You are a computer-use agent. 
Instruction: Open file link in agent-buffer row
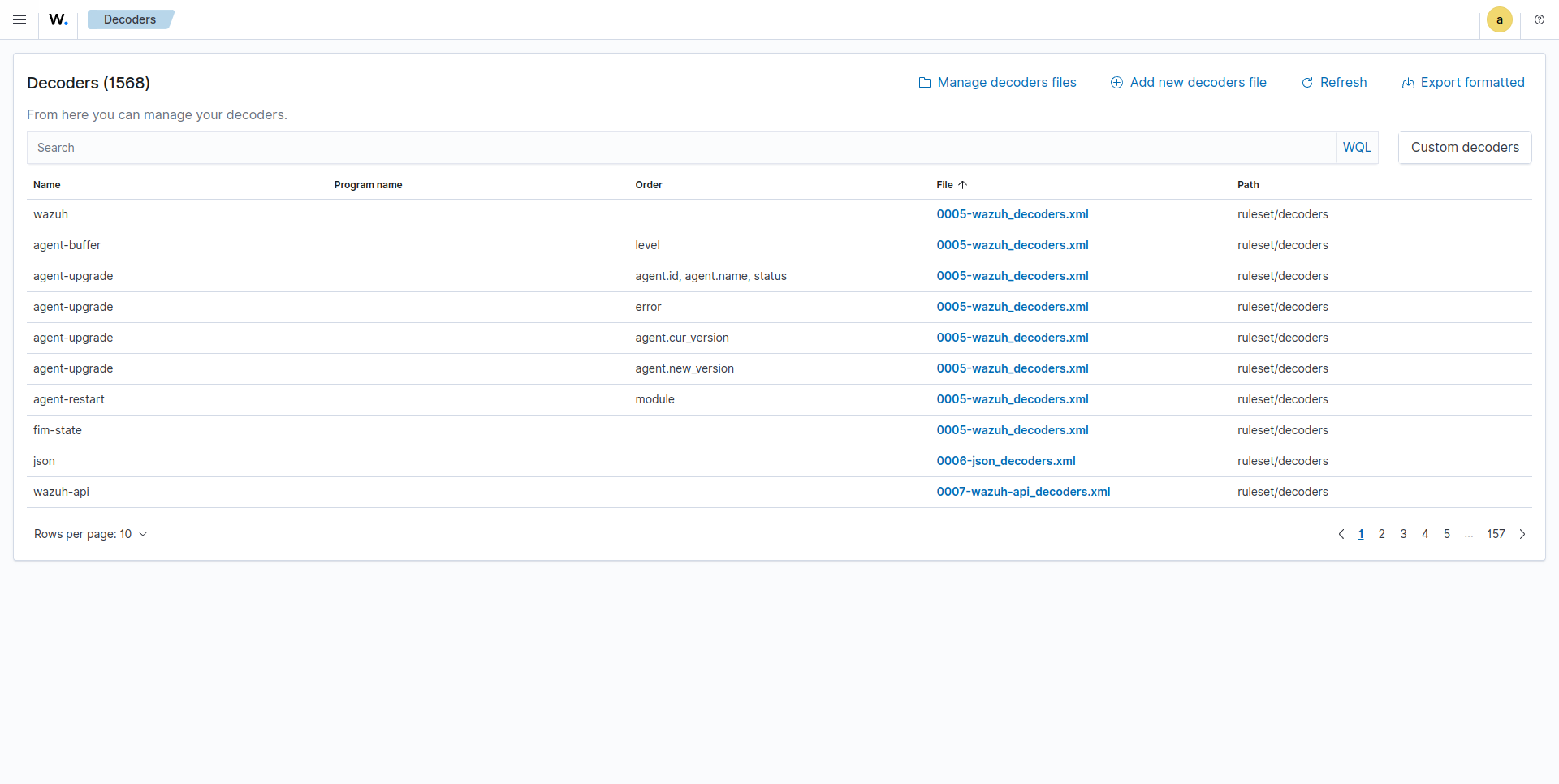pos(1013,245)
